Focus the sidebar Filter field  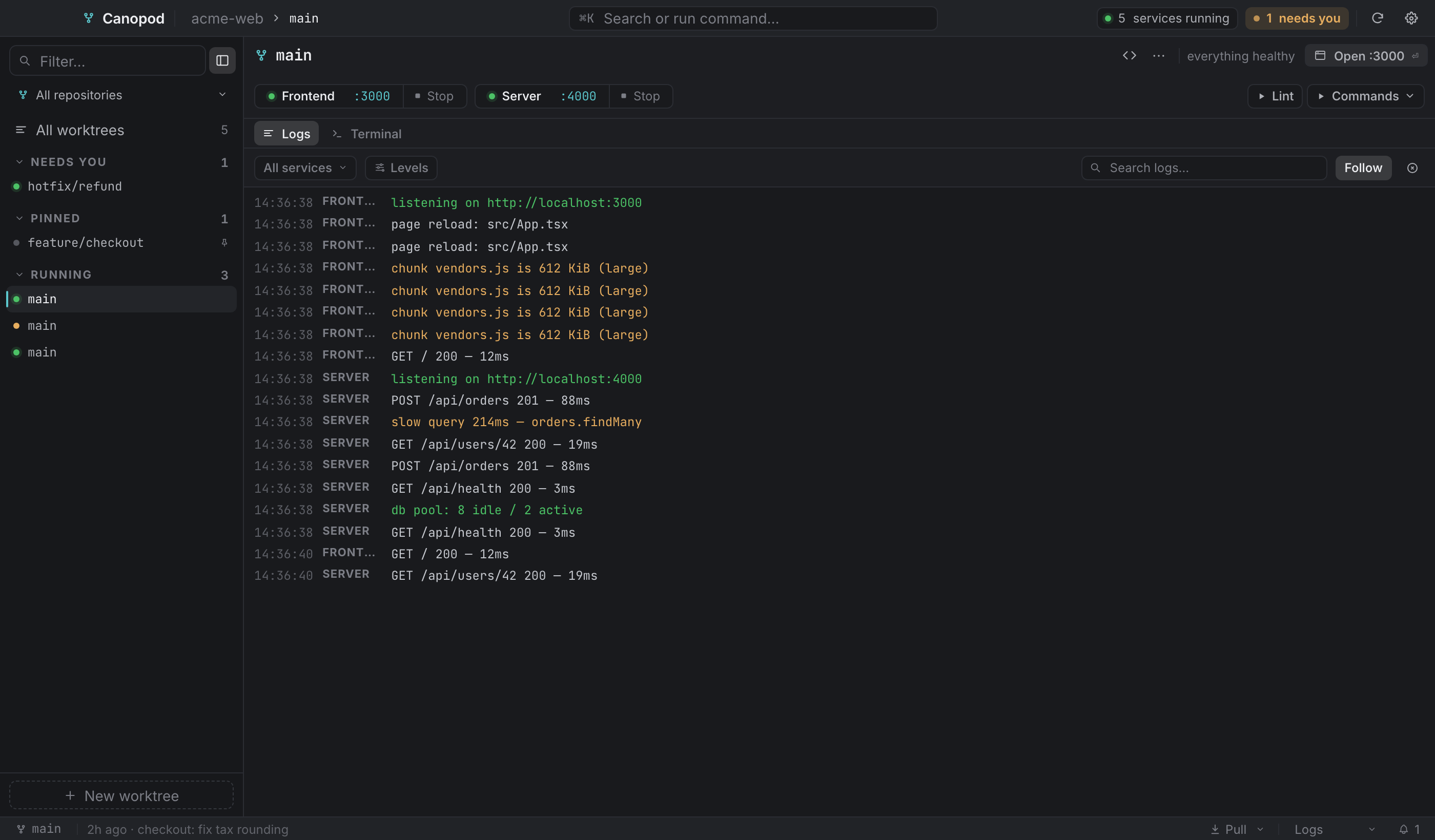coord(108,60)
